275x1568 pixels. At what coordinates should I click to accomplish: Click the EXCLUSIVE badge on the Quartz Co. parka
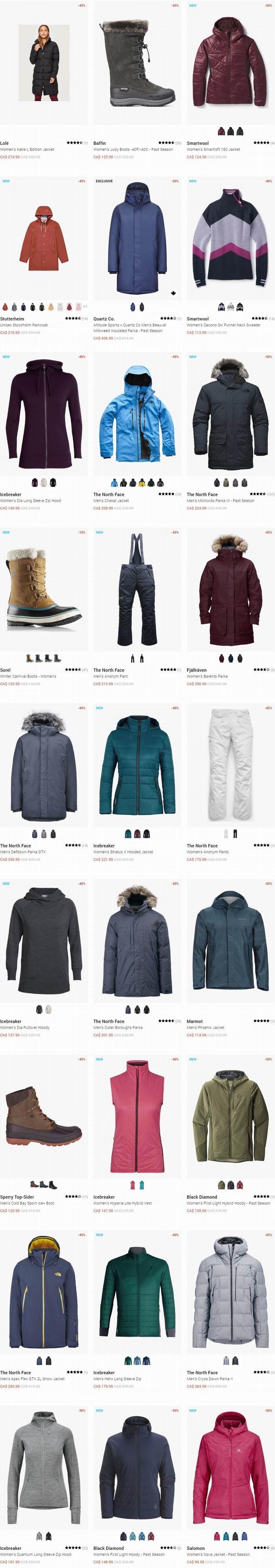pos(104,181)
